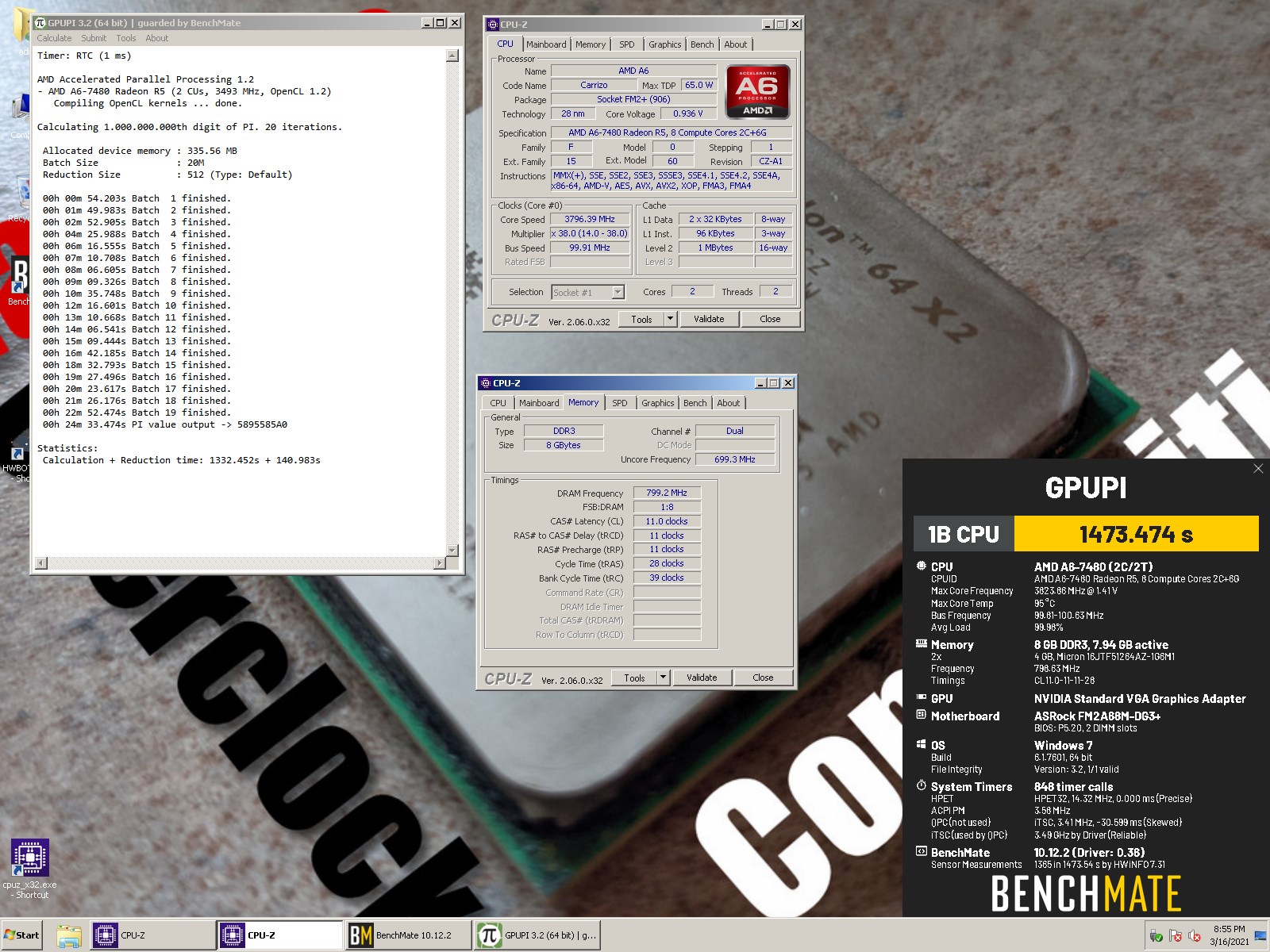Switch to SPD tab in top CPU-Z
The width and height of the screenshot is (1270, 952).
[627, 44]
